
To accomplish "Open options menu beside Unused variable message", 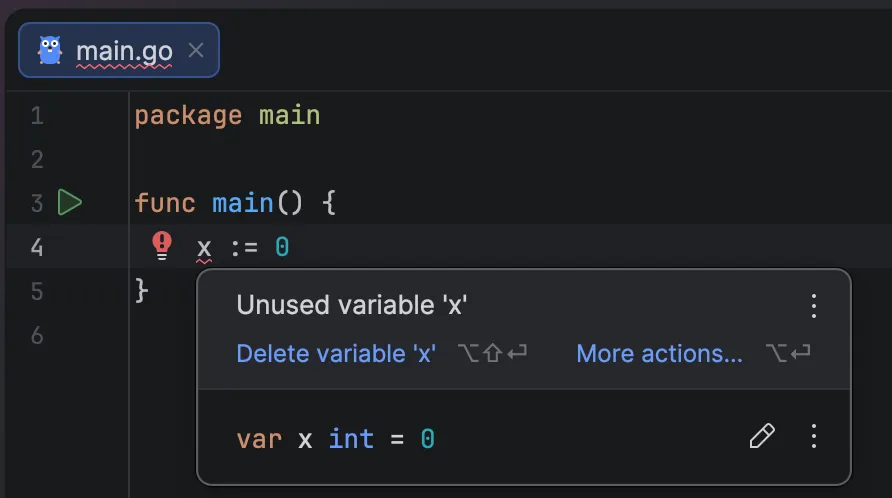I will [814, 306].
